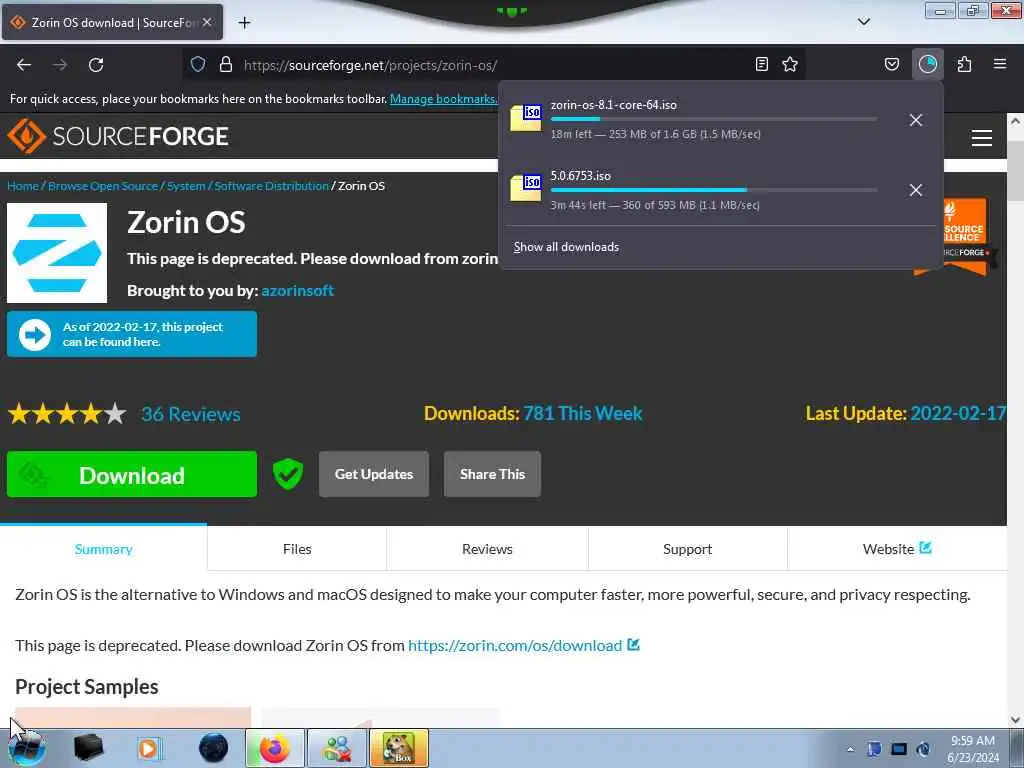This screenshot has width=1024, height=768.
Task: Open the media player taskbar icon
Action: 150,748
